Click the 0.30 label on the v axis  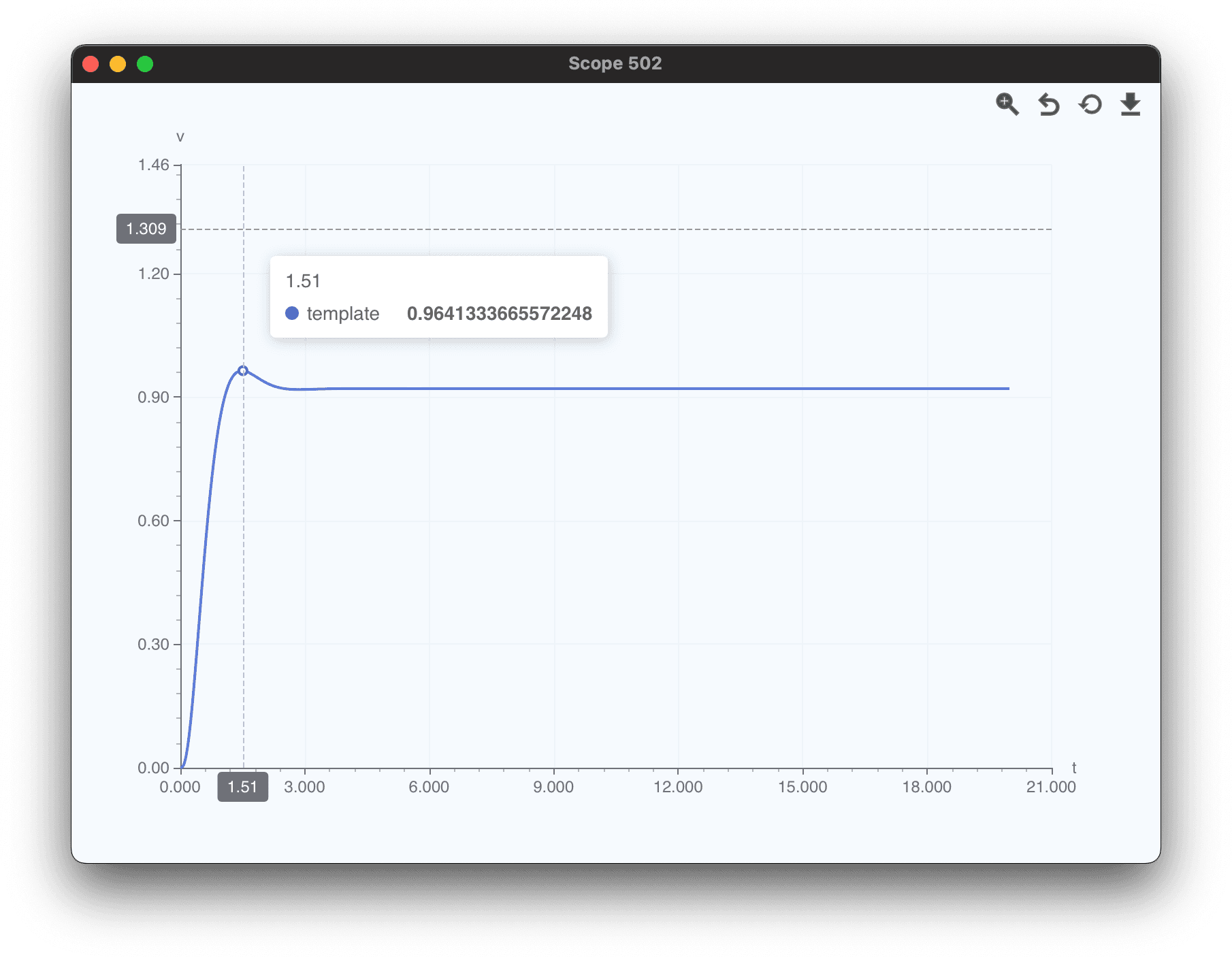(153, 644)
